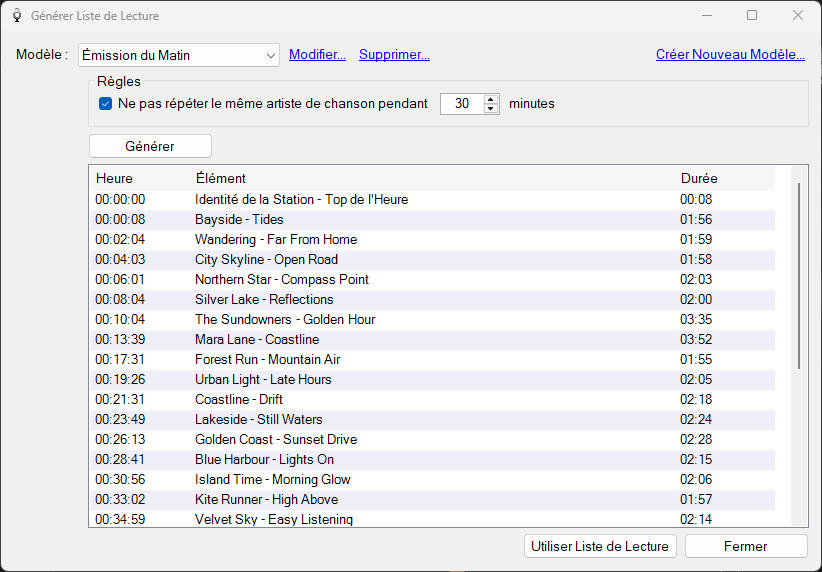
Task: Click the playlist vertical scrollbar thumb
Action: [x=799, y=276]
